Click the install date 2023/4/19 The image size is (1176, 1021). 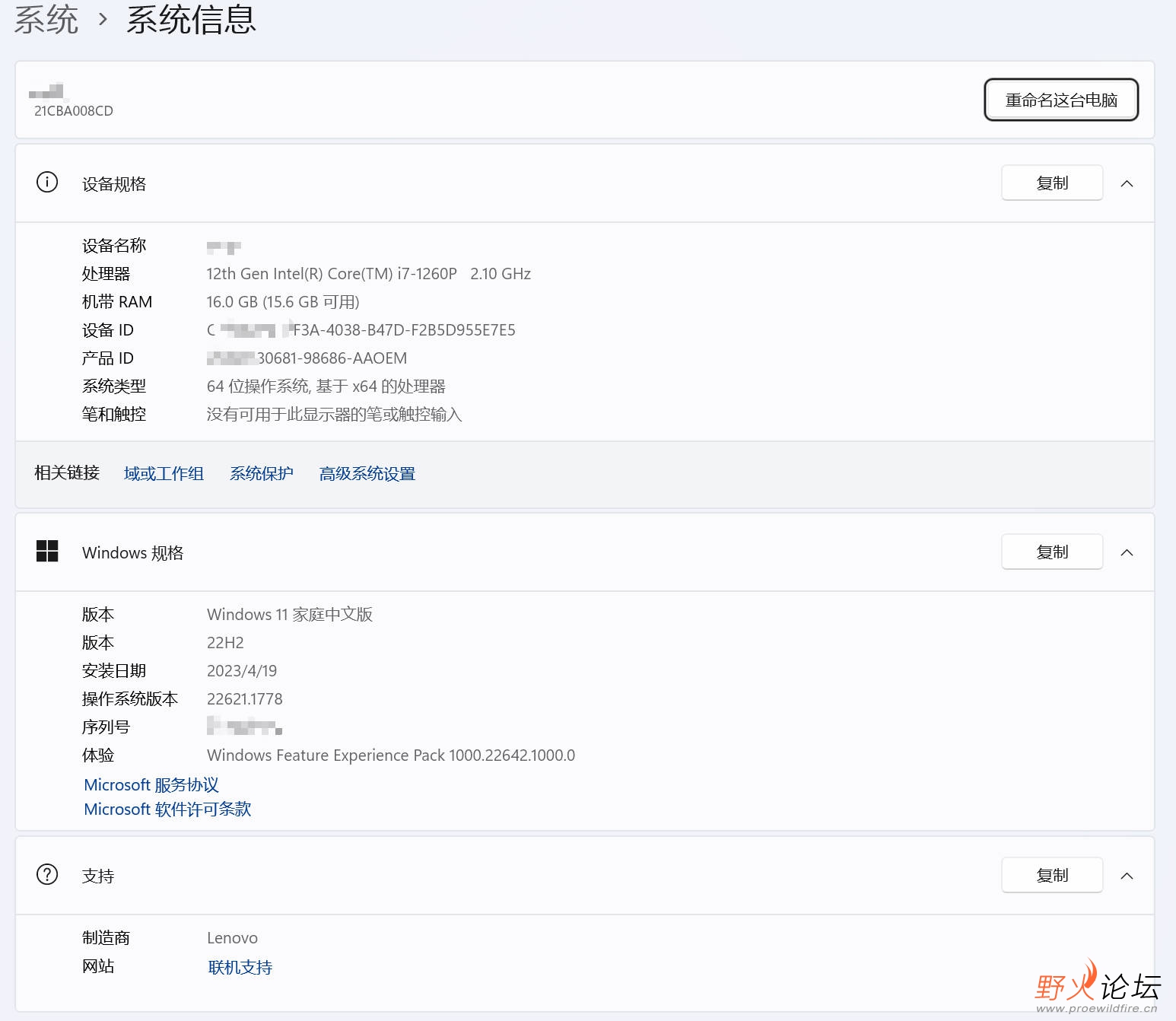[242, 670]
